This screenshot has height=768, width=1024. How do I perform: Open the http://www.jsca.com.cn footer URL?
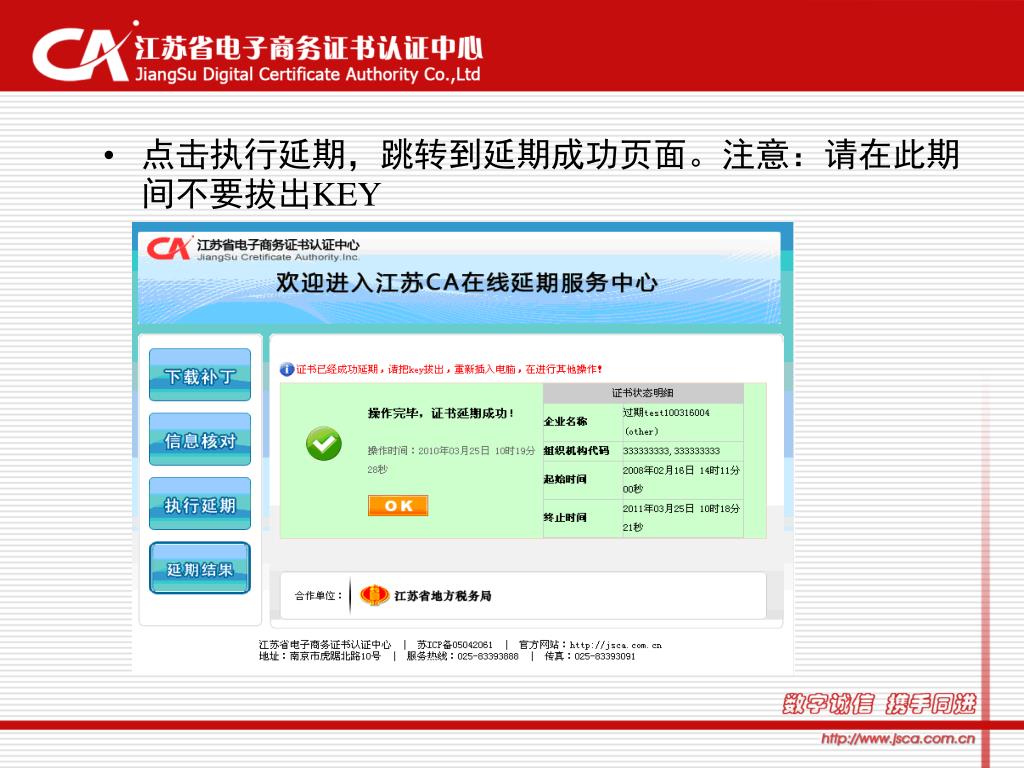point(898,739)
